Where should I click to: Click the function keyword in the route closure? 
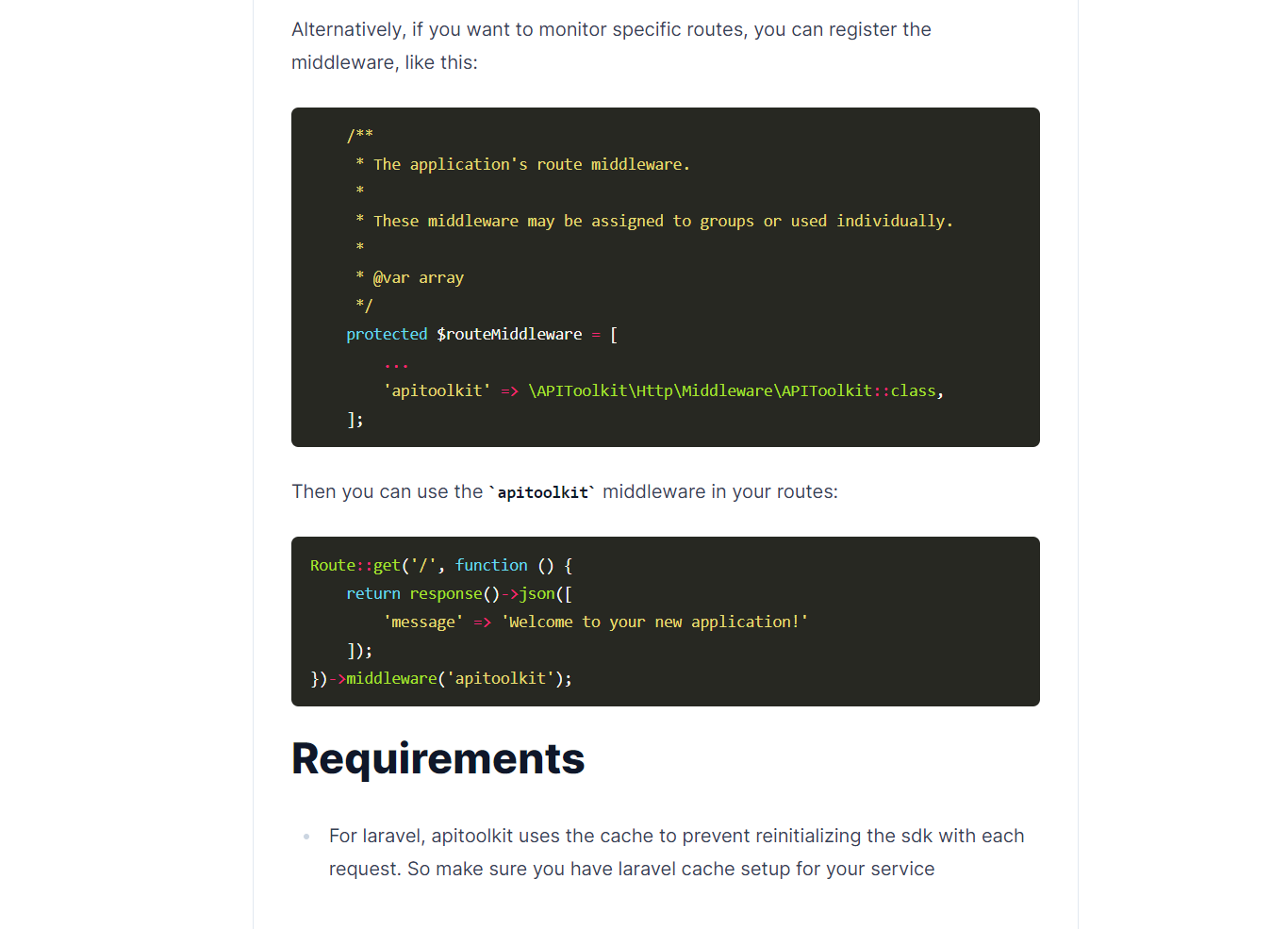click(x=491, y=564)
